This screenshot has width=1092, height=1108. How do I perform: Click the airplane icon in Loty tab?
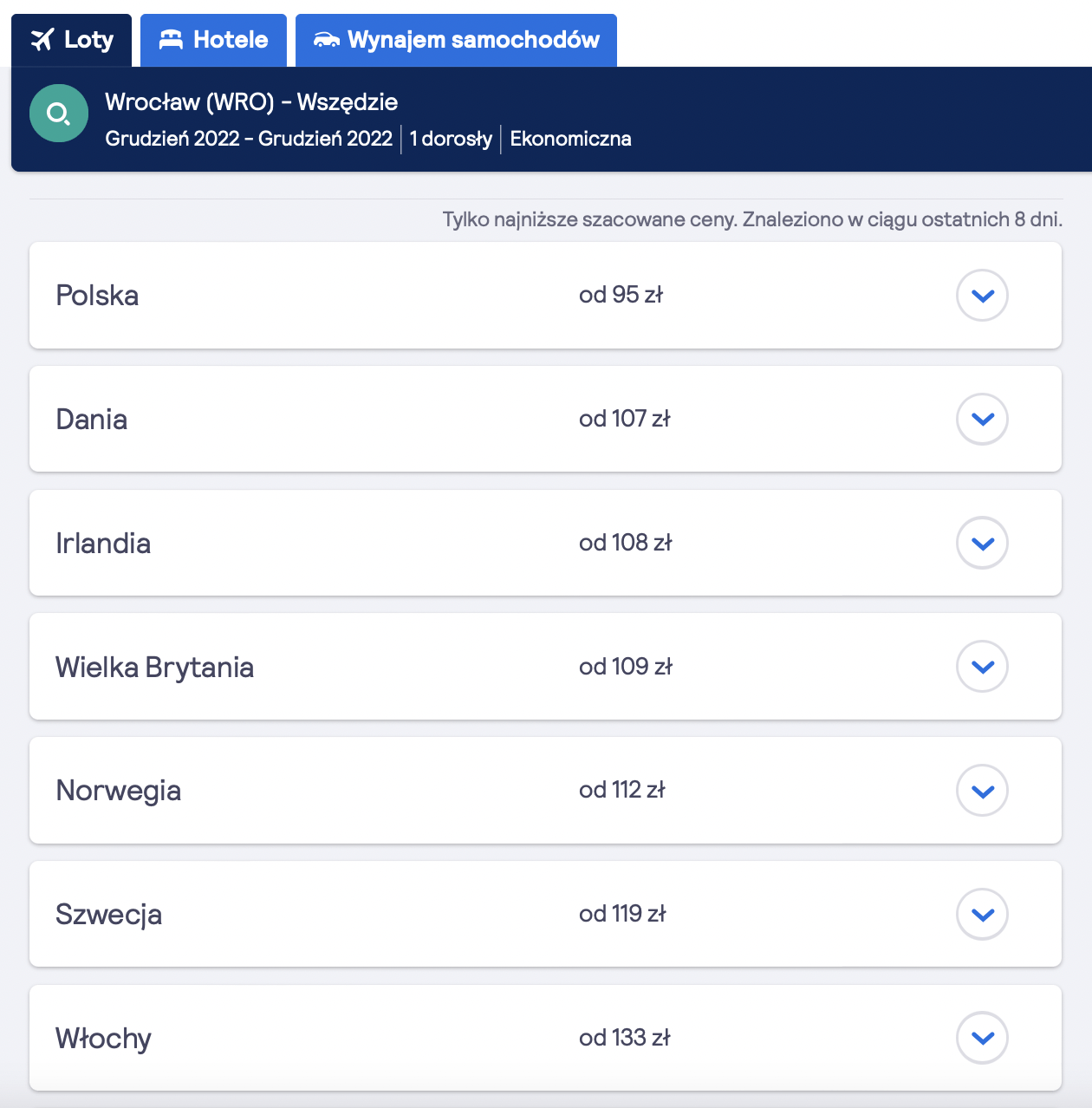[42, 40]
